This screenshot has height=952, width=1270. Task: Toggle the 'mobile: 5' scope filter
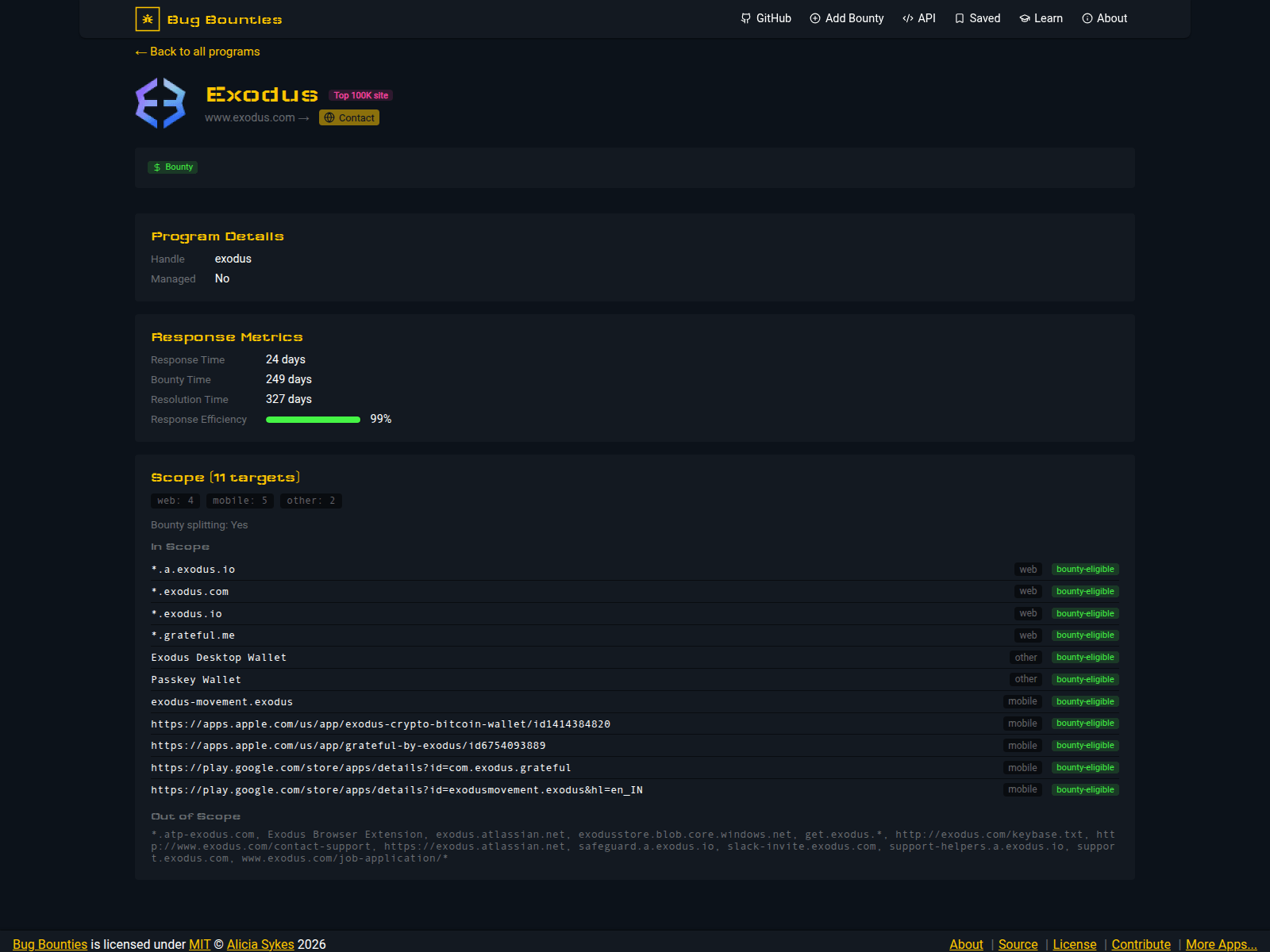pos(240,500)
